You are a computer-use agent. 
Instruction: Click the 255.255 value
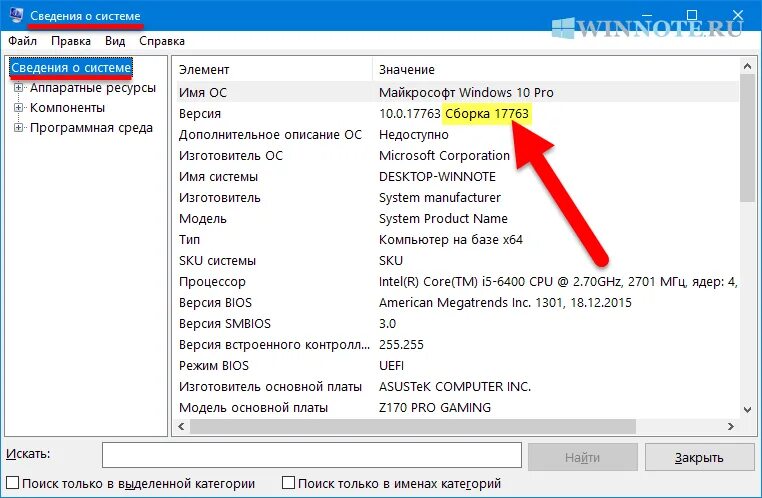(401, 344)
